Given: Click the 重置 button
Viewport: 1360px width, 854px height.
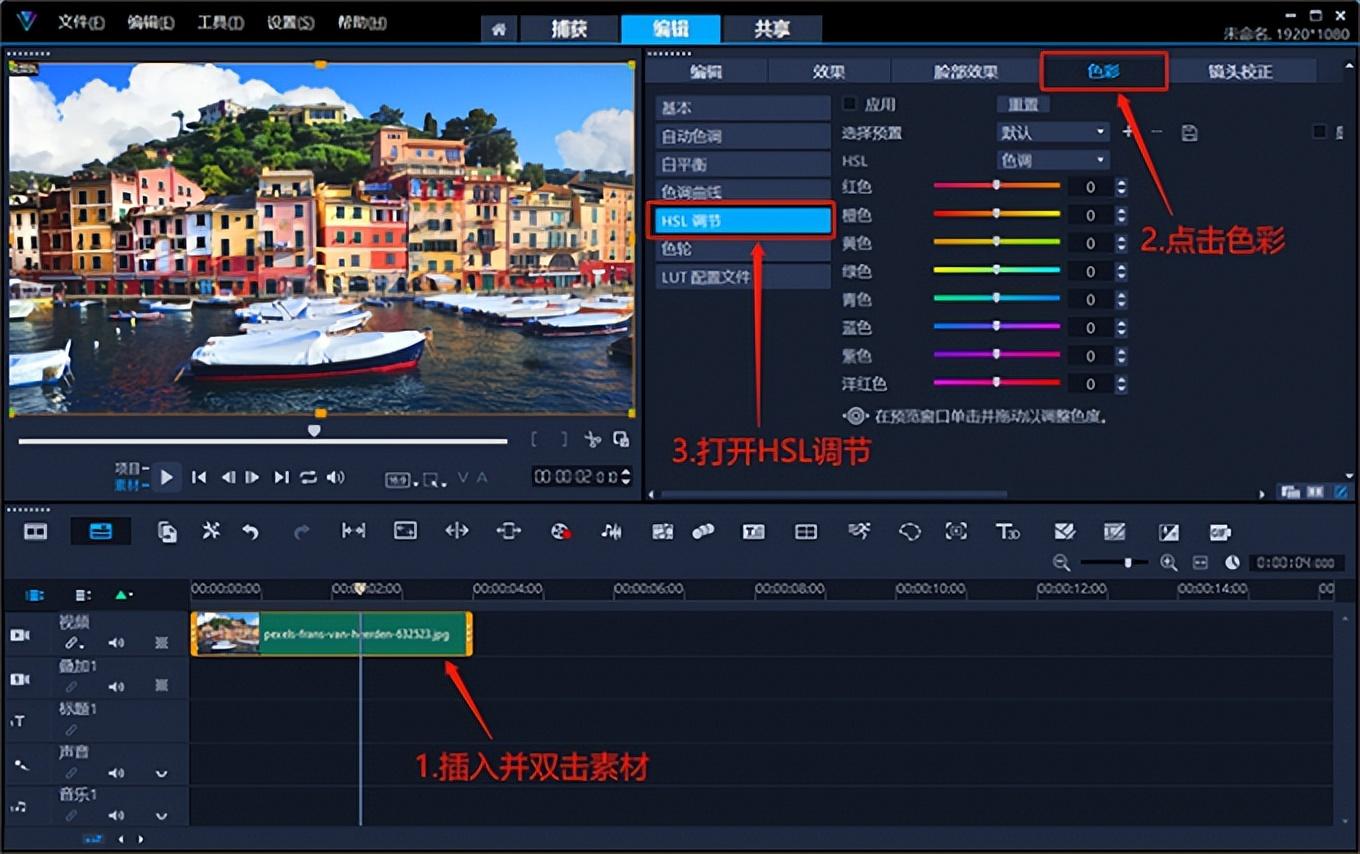Looking at the screenshot, I should coord(1023,104).
